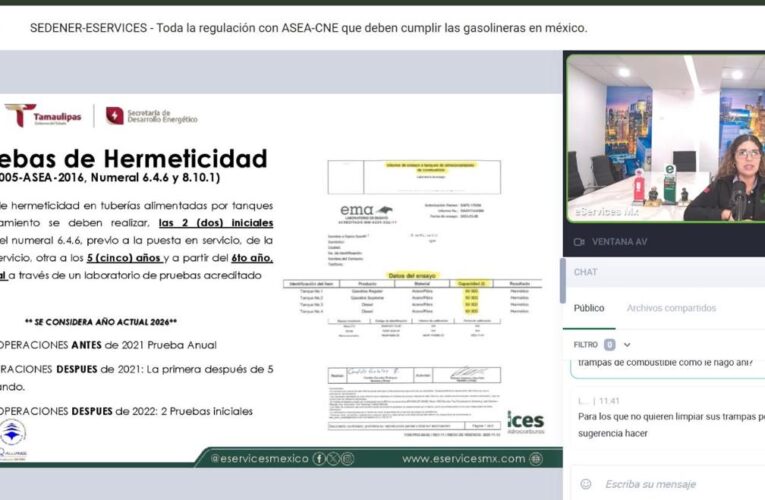Viewport: 765px width, 500px height.
Task: Click the ANTES de 2021 Prueba Anual line
Action: (x=108, y=345)
